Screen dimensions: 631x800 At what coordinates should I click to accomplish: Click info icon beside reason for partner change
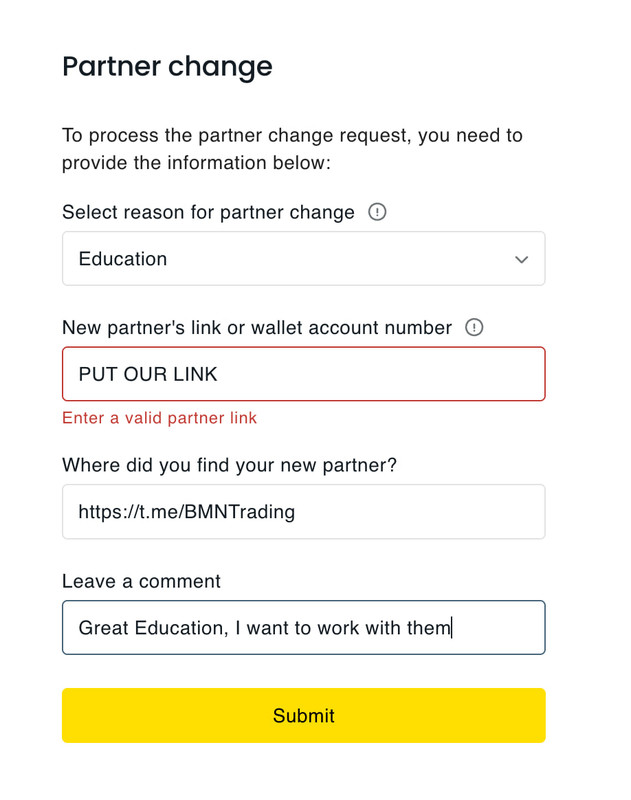(377, 212)
